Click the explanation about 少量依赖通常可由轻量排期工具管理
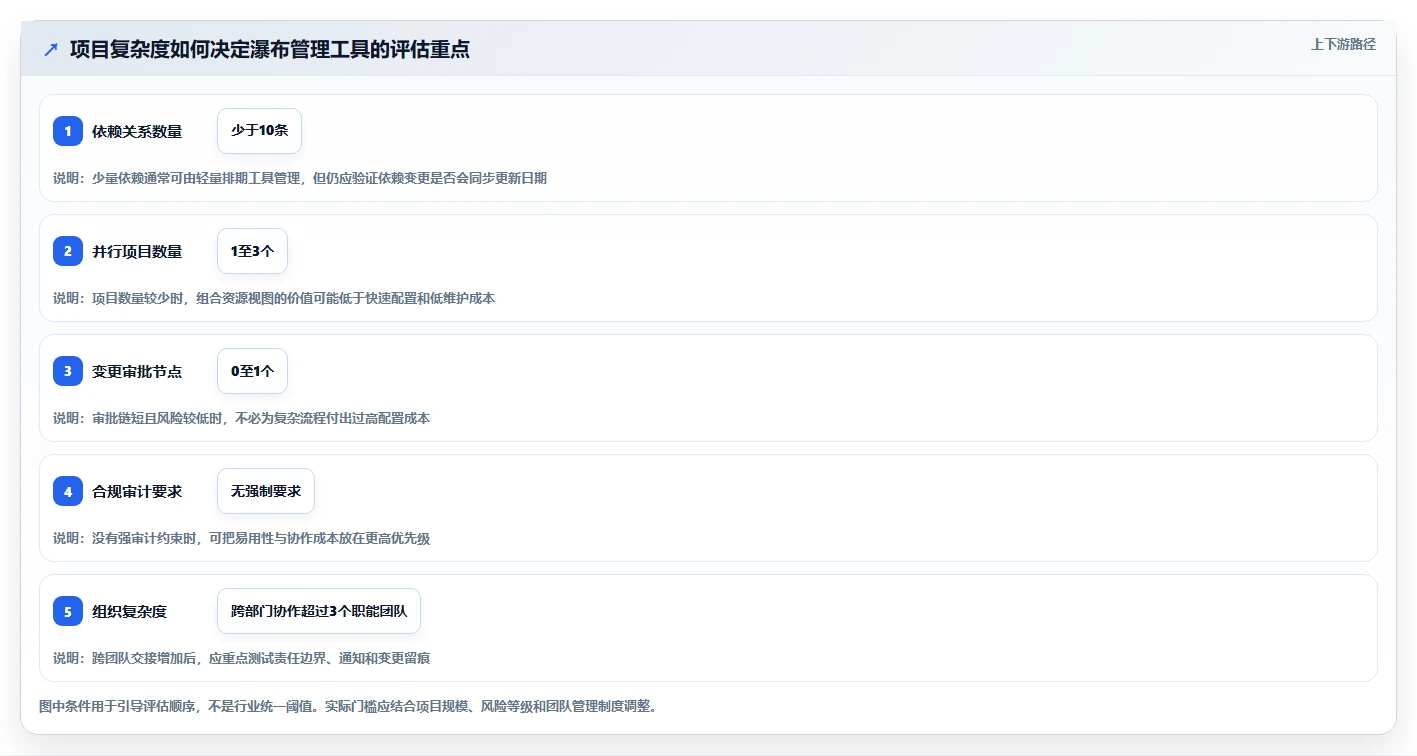 pos(300,178)
